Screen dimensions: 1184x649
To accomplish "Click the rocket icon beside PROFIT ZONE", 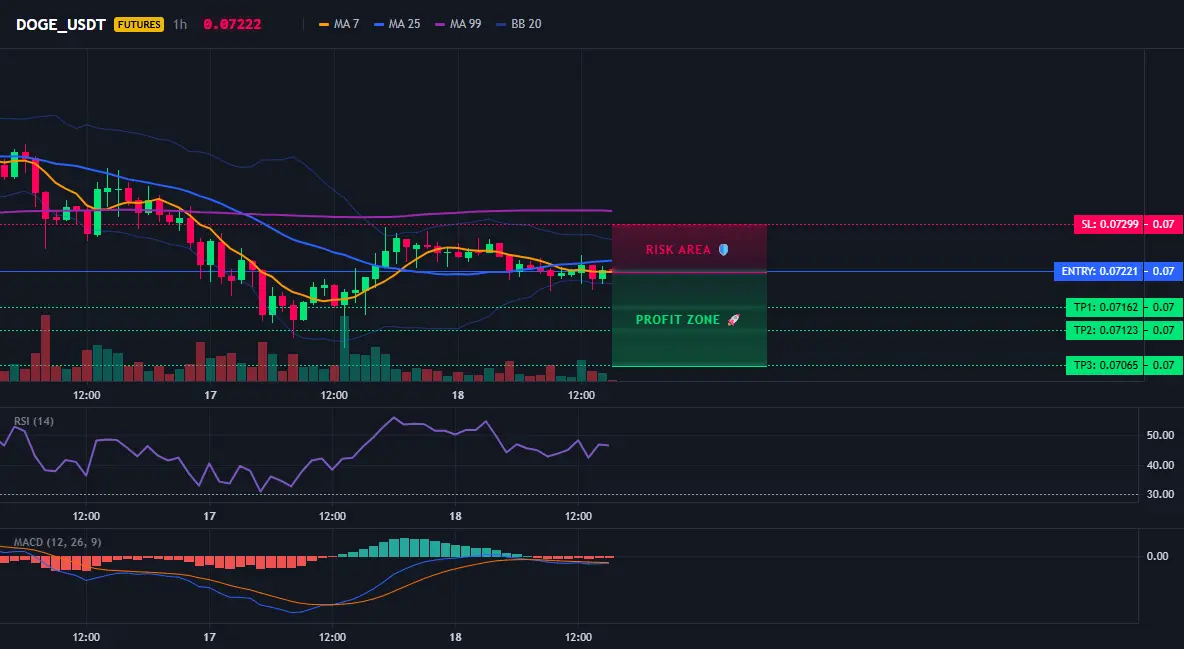I will pyautogui.click(x=733, y=320).
